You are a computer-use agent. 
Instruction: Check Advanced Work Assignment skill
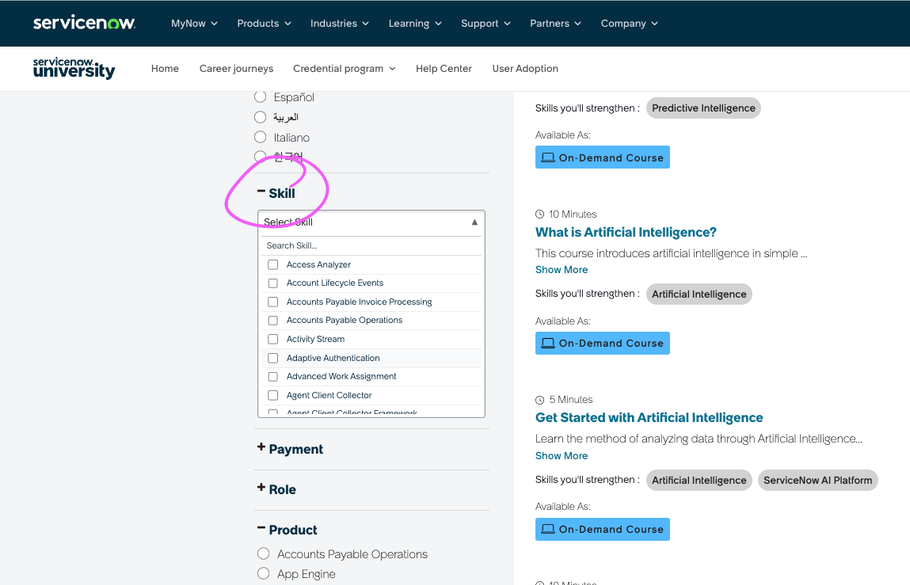tap(273, 377)
